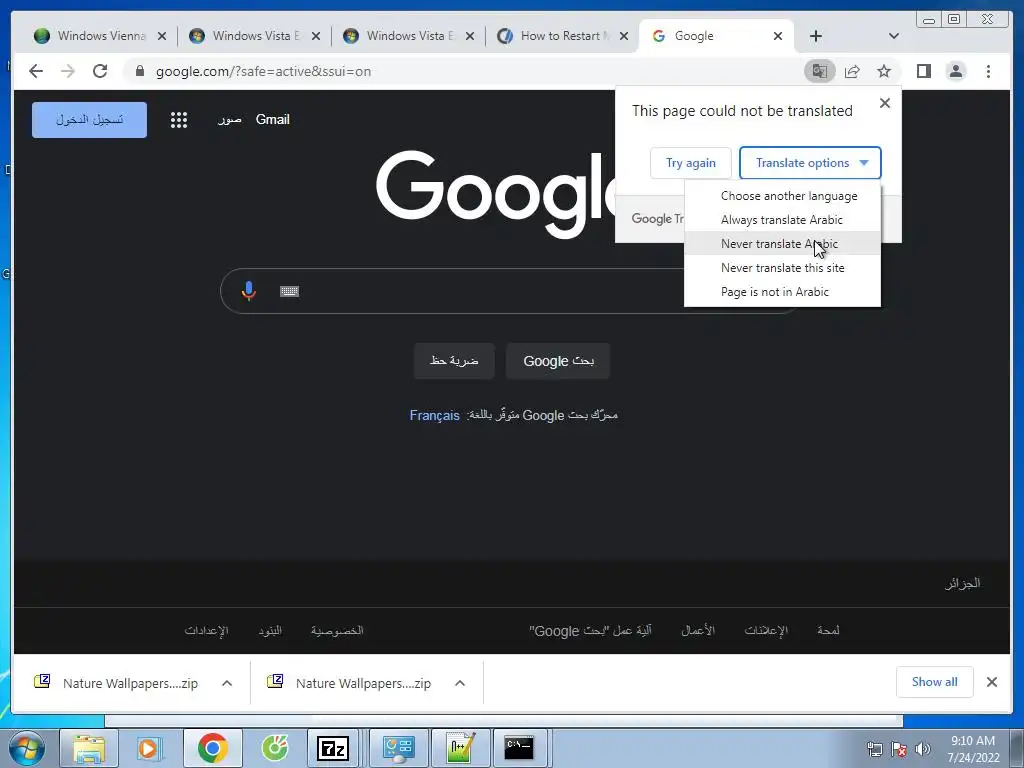Open the الخصوصية privacy footer link
1024x768 pixels.
tap(337, 630)
